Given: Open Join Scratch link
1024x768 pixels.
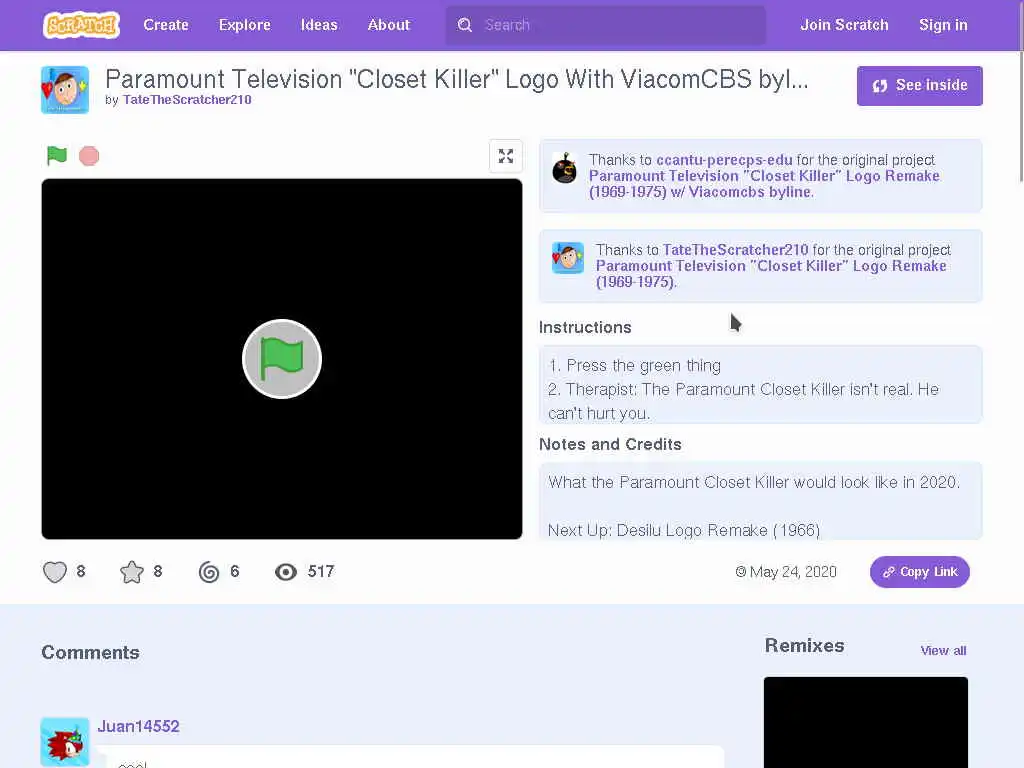Looking at the screenshot, I should pos(844,25).
